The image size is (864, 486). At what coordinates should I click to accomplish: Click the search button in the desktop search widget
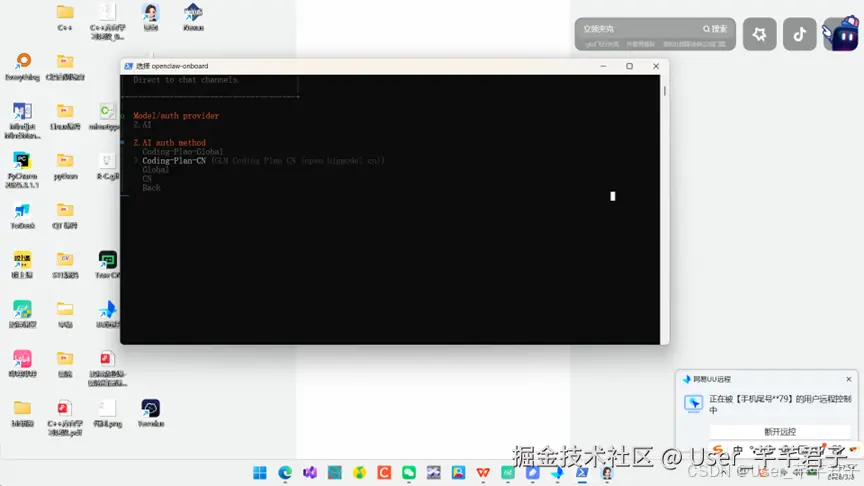pyautogui.click(x=715, y=29)
